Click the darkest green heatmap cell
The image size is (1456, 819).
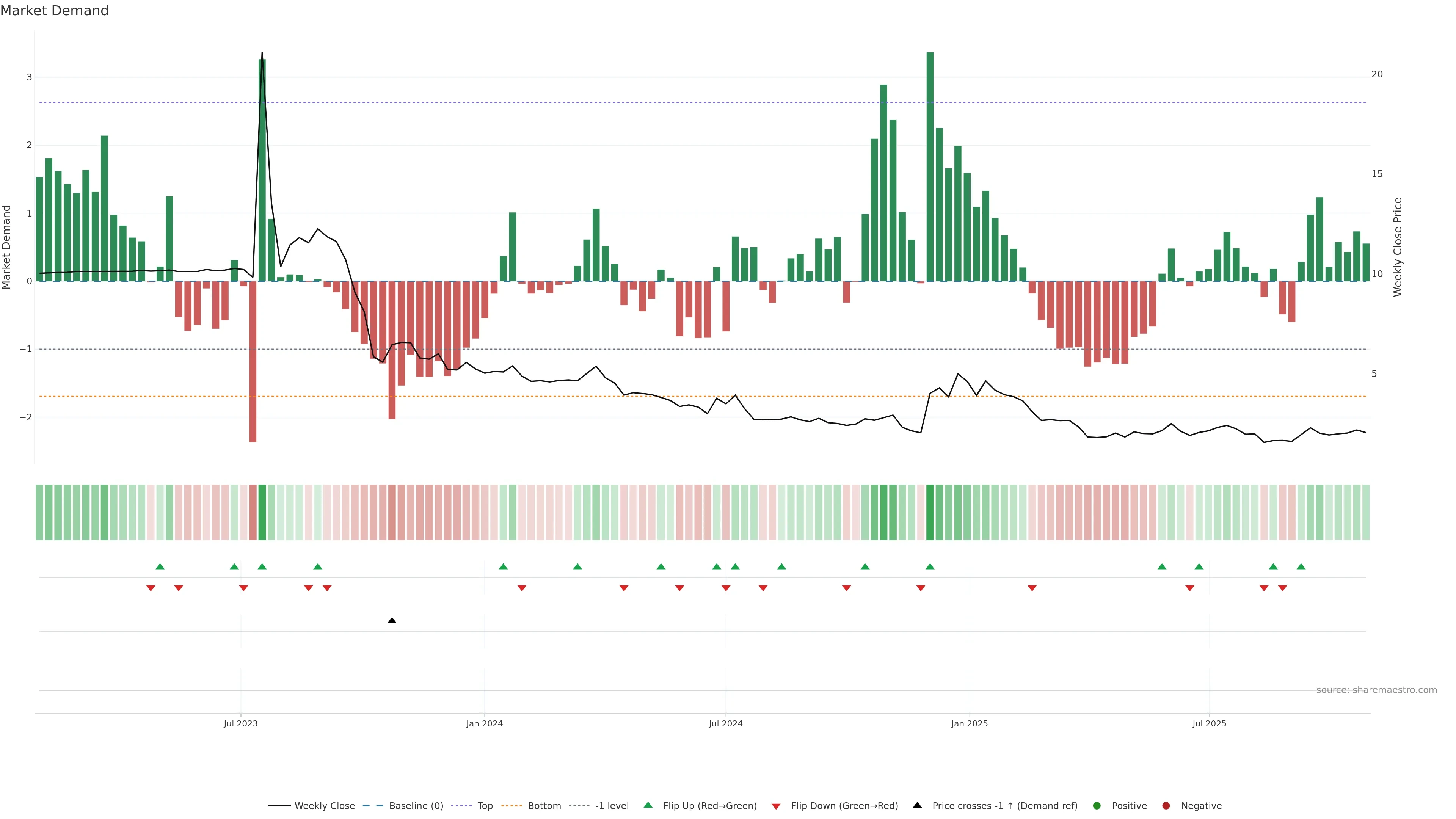tap(930, 512)
